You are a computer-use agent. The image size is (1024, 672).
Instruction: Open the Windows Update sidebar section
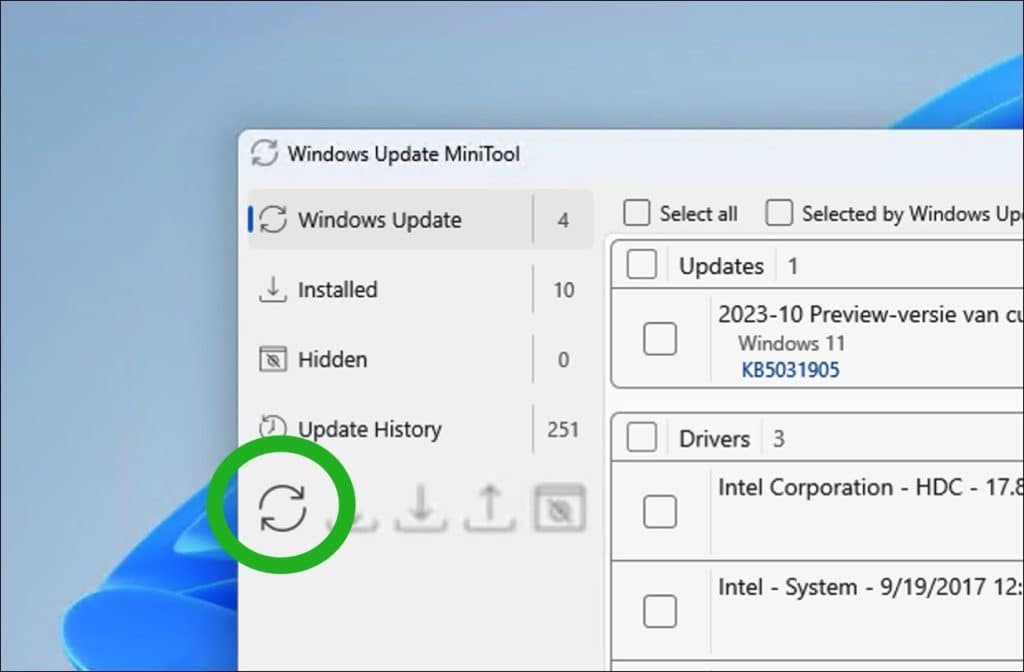[421, 219]
